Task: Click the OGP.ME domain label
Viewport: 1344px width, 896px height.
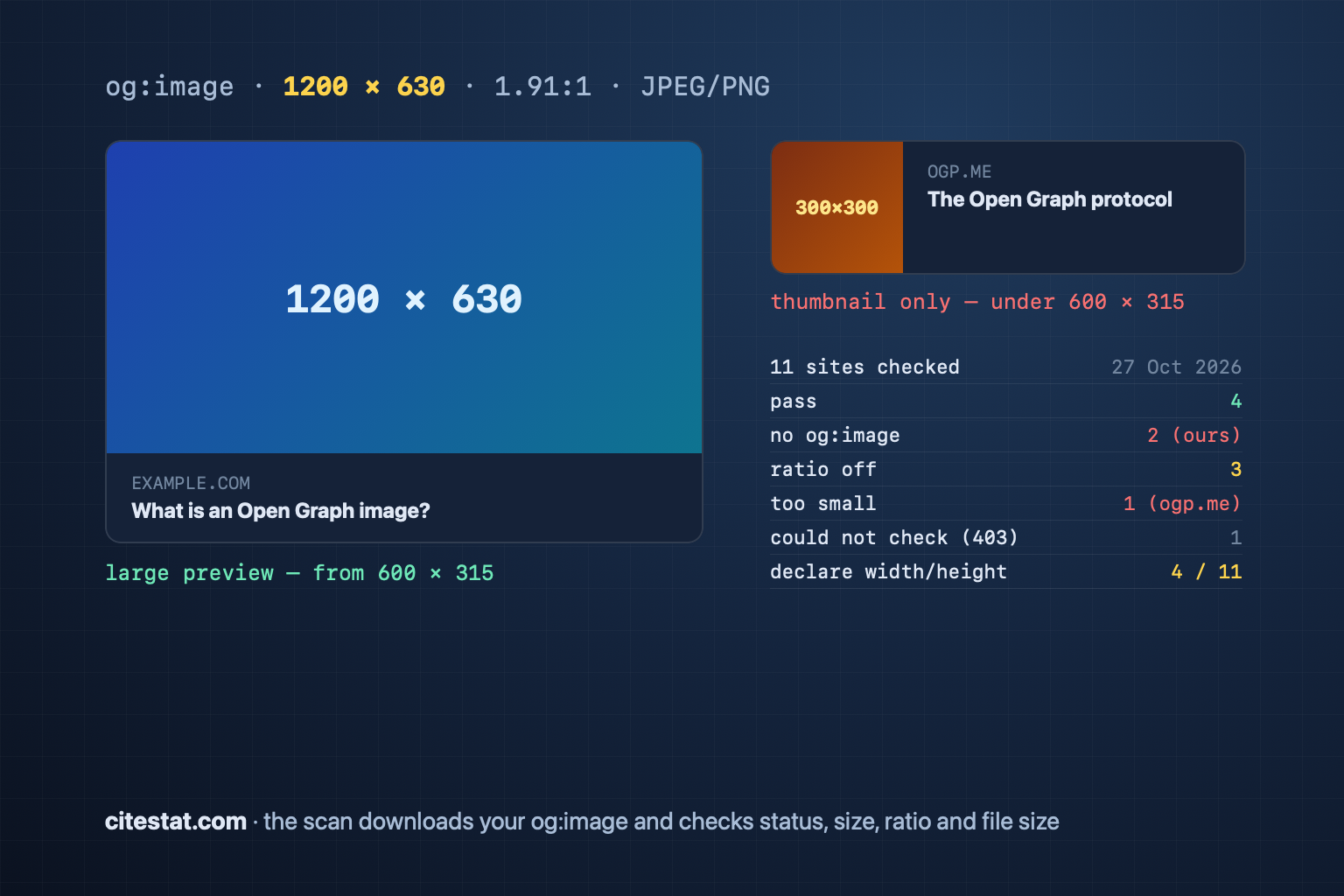Action: click(960, 171)
